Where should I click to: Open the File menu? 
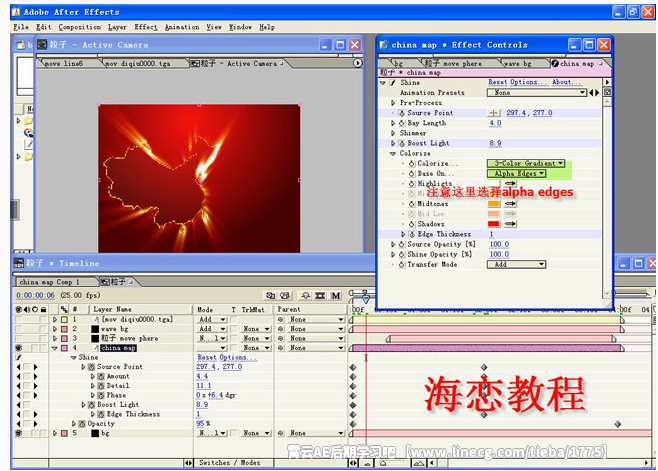pyautogui.click(x=21, y=27)
